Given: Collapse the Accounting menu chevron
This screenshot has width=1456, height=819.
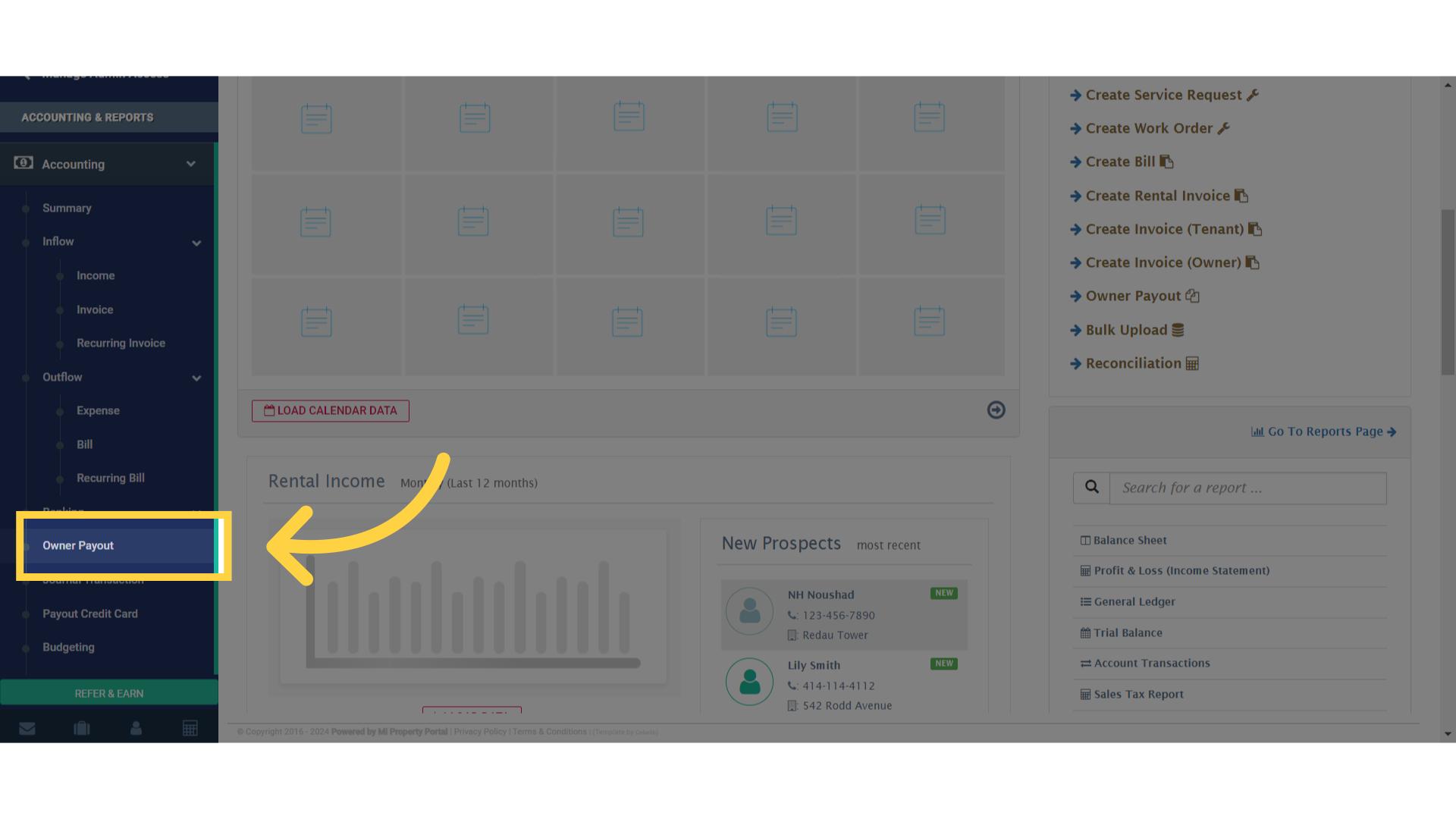Looking at the screenshot, I should pyautogui.click(x=191, y=164).
